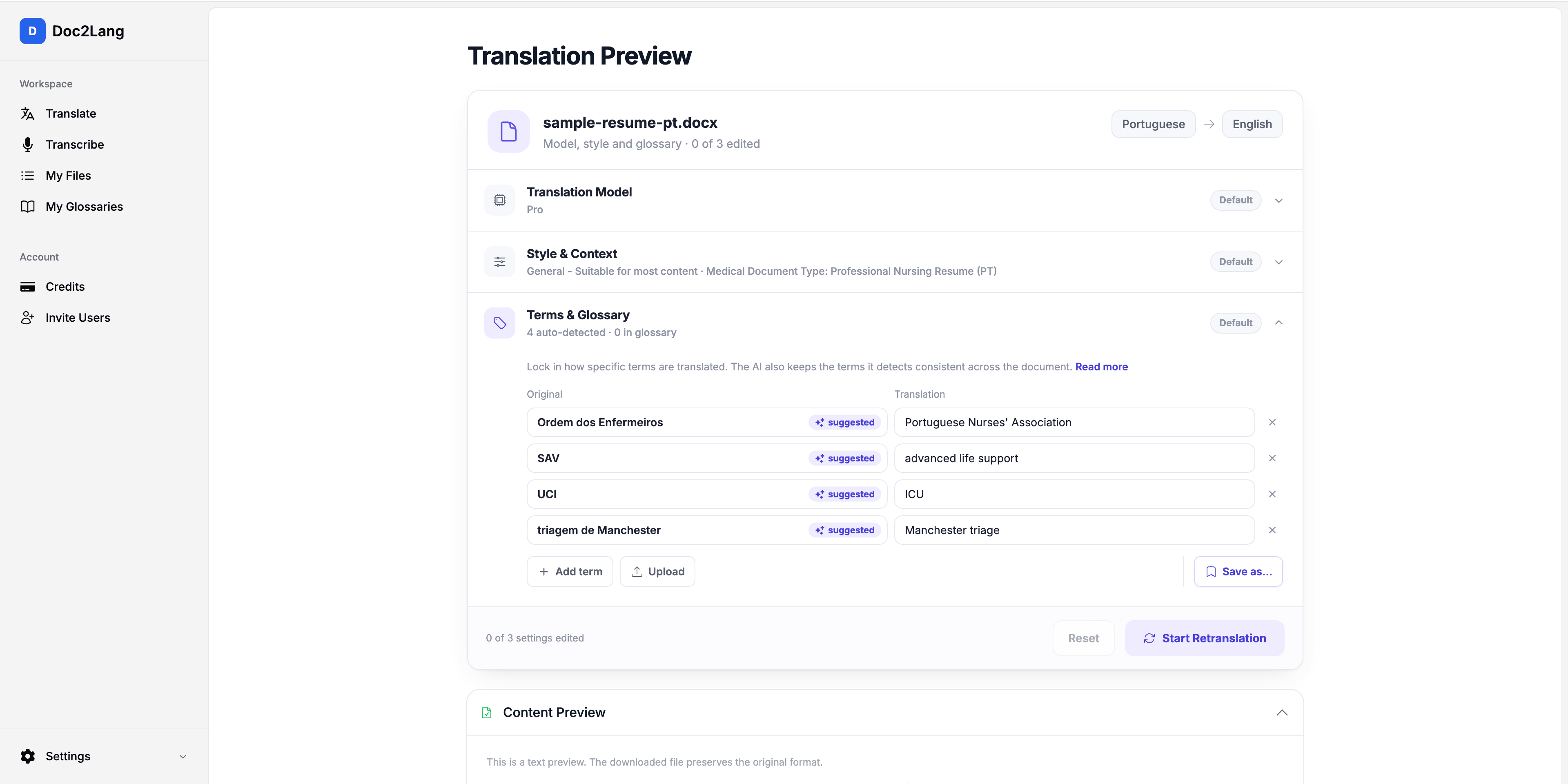
Task: Click the '4 auto-detected · 0 in glossary' text
Action: [601, 333]
